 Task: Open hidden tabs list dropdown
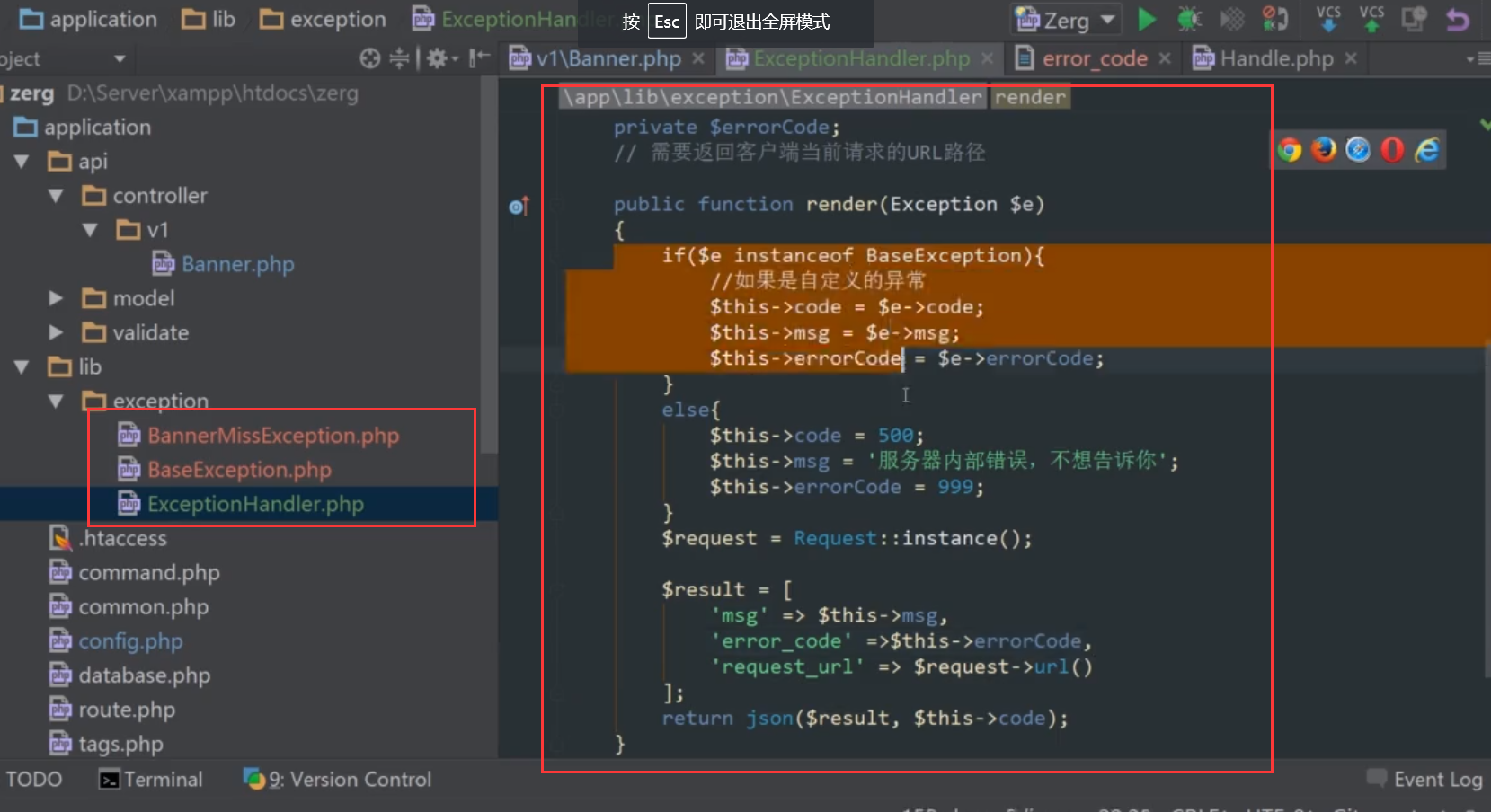pos(1478,59)
